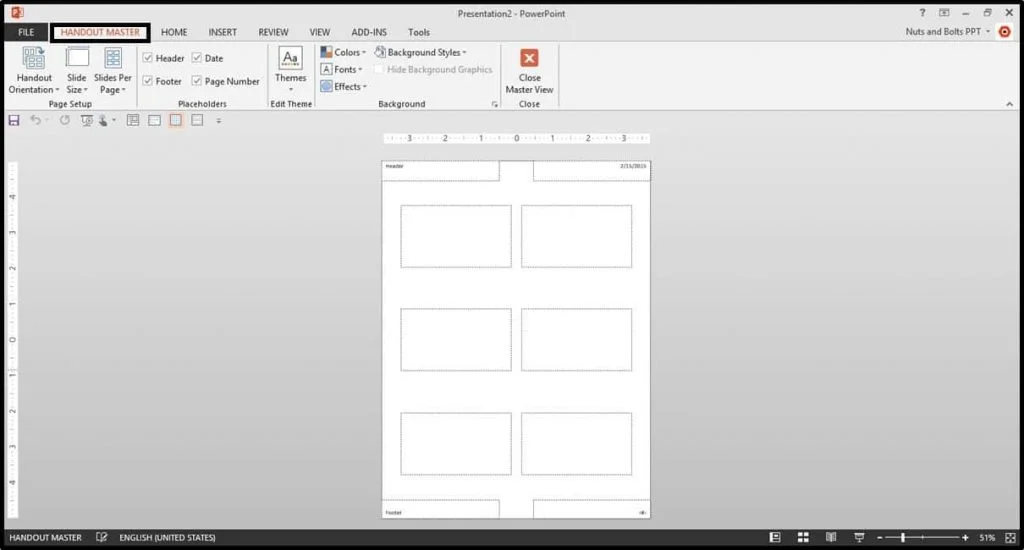Screen dimensions: 1024x550
Task: Uncheck the Footer placeholder checkbox
Action: coord(148,81)
